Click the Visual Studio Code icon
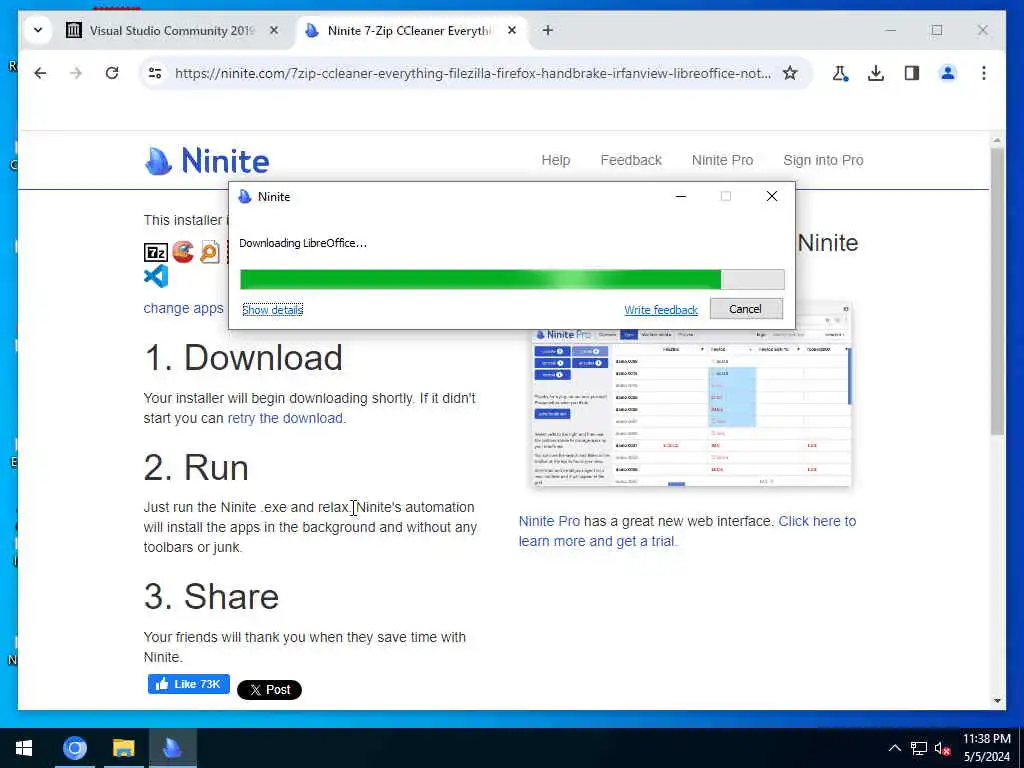 click(155, 276)
